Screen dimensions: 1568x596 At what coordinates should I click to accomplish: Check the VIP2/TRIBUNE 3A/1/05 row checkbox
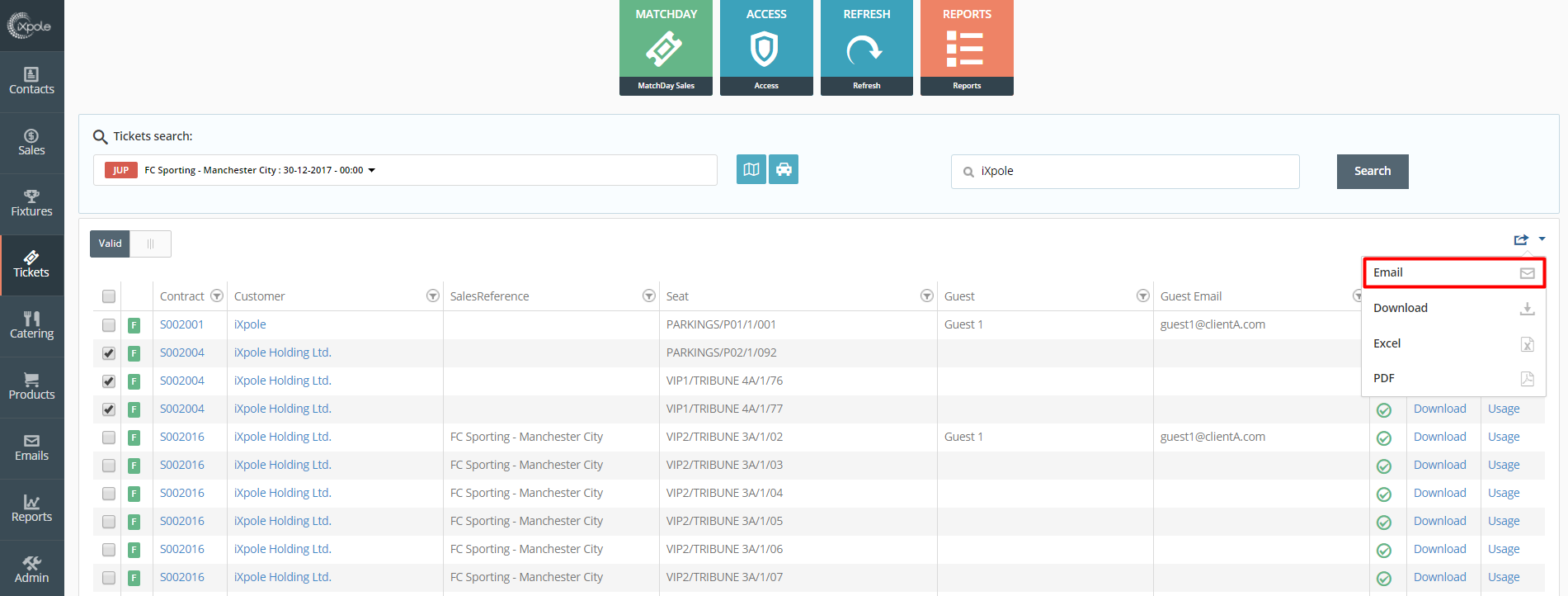(x=109, y=522)
